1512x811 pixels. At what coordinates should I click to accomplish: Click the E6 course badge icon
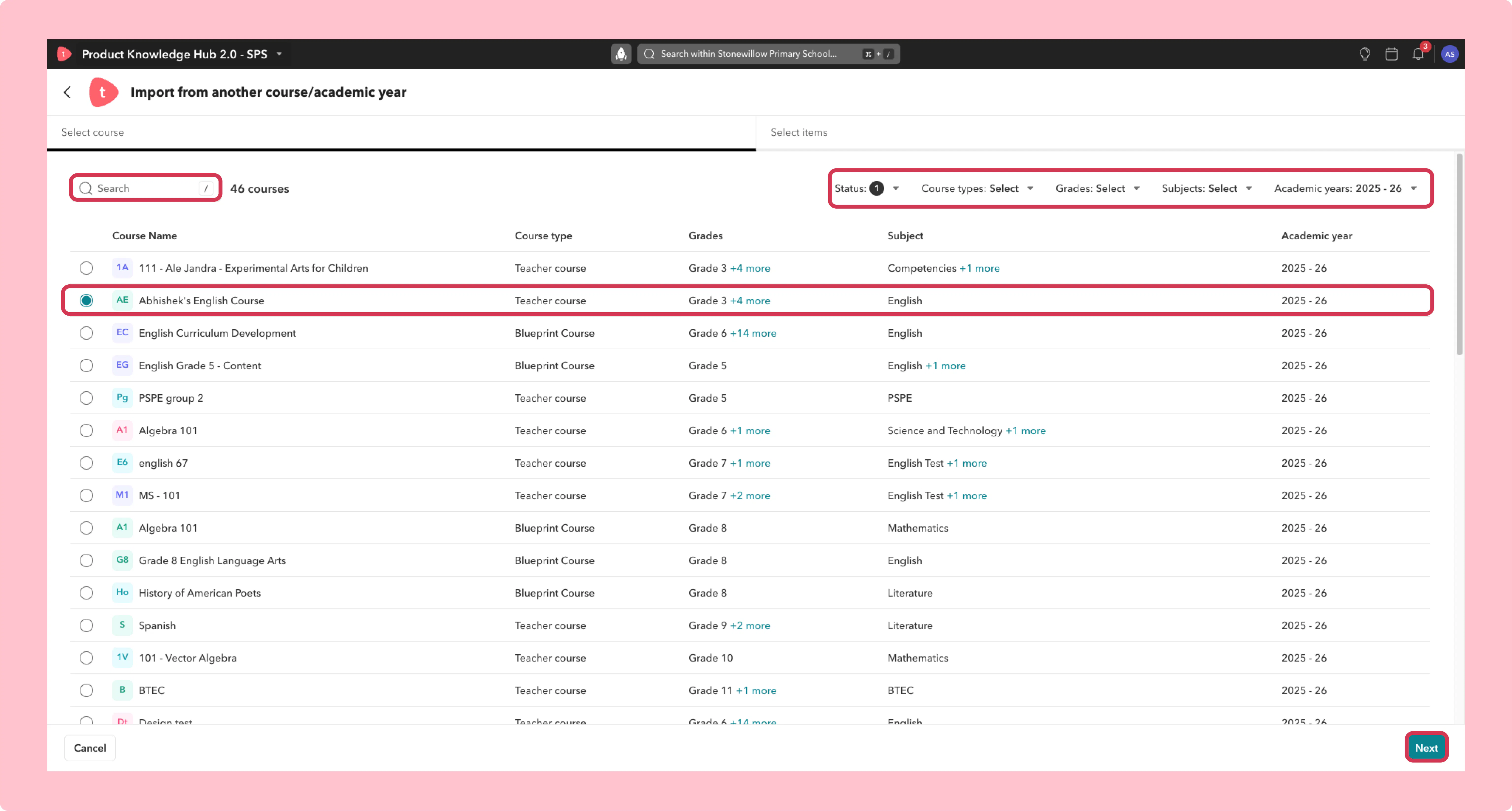[122, 462]
